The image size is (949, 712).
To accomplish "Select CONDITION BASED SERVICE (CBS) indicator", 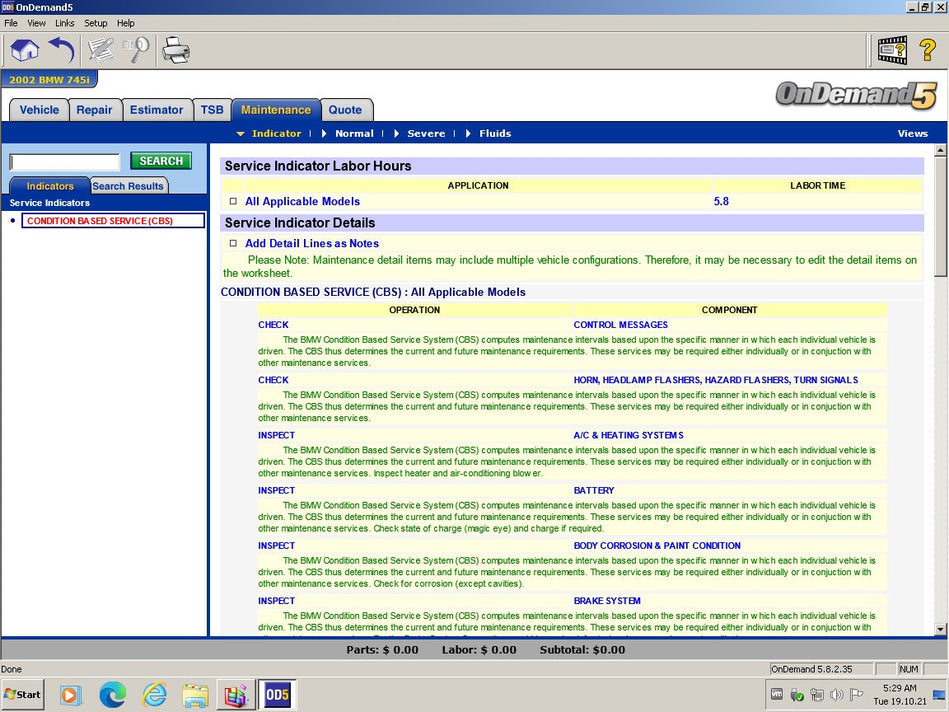I will click(x=113, y=221).
